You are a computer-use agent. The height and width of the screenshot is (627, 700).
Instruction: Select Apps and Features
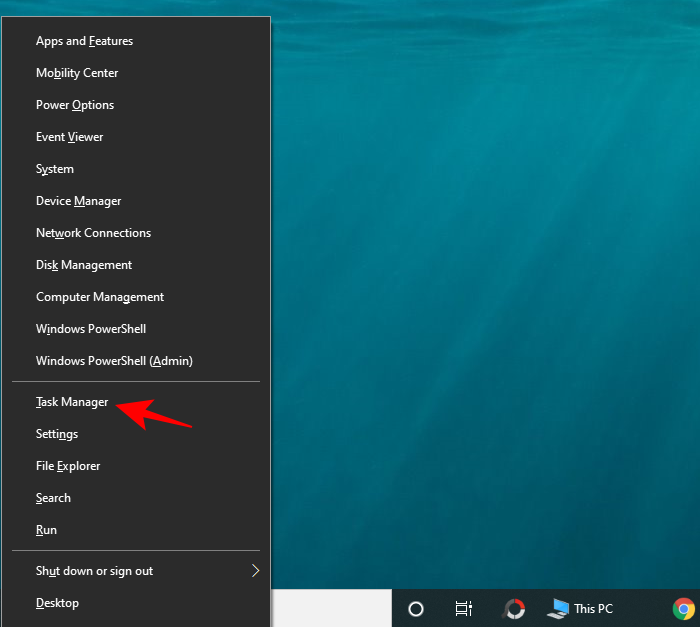[84, 41]
